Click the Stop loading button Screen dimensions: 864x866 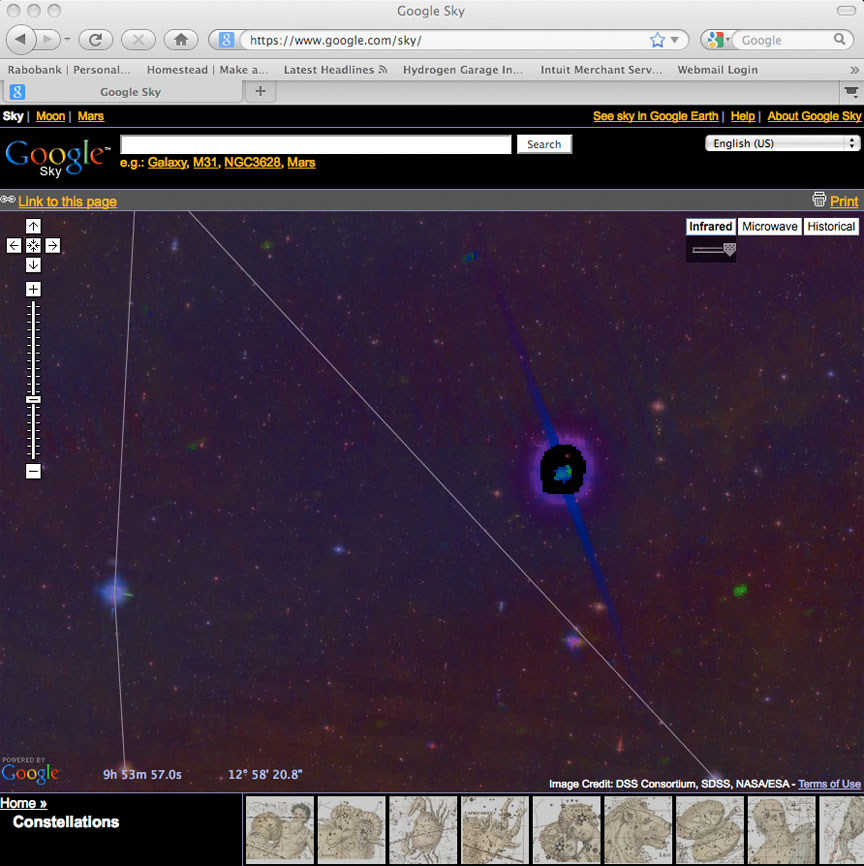[138, 40]
